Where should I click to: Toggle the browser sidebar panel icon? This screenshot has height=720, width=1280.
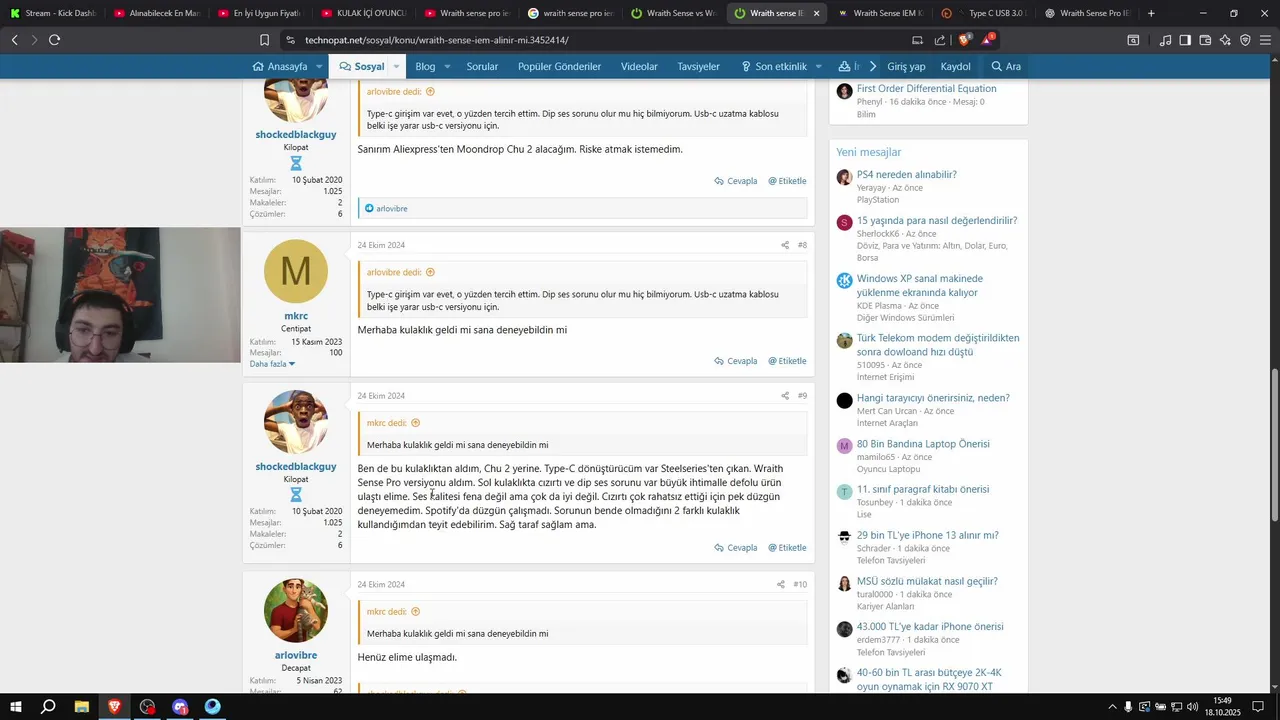pos(1185,40)
